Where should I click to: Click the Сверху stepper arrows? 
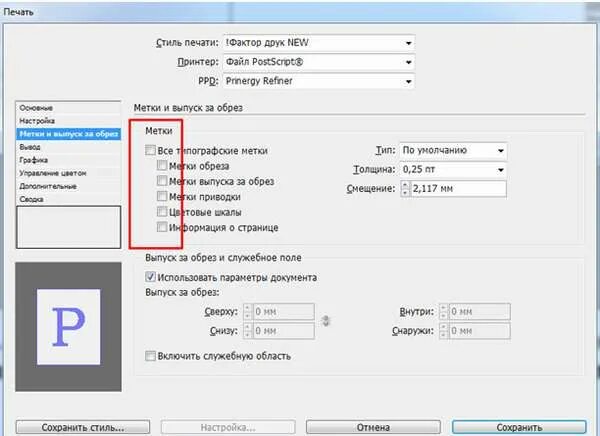point(248,312)
